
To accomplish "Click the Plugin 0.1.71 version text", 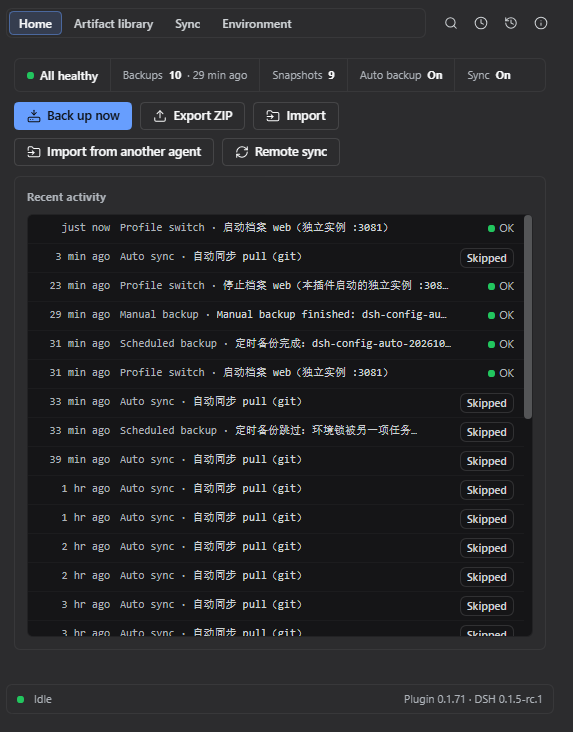I will (434, 699).
